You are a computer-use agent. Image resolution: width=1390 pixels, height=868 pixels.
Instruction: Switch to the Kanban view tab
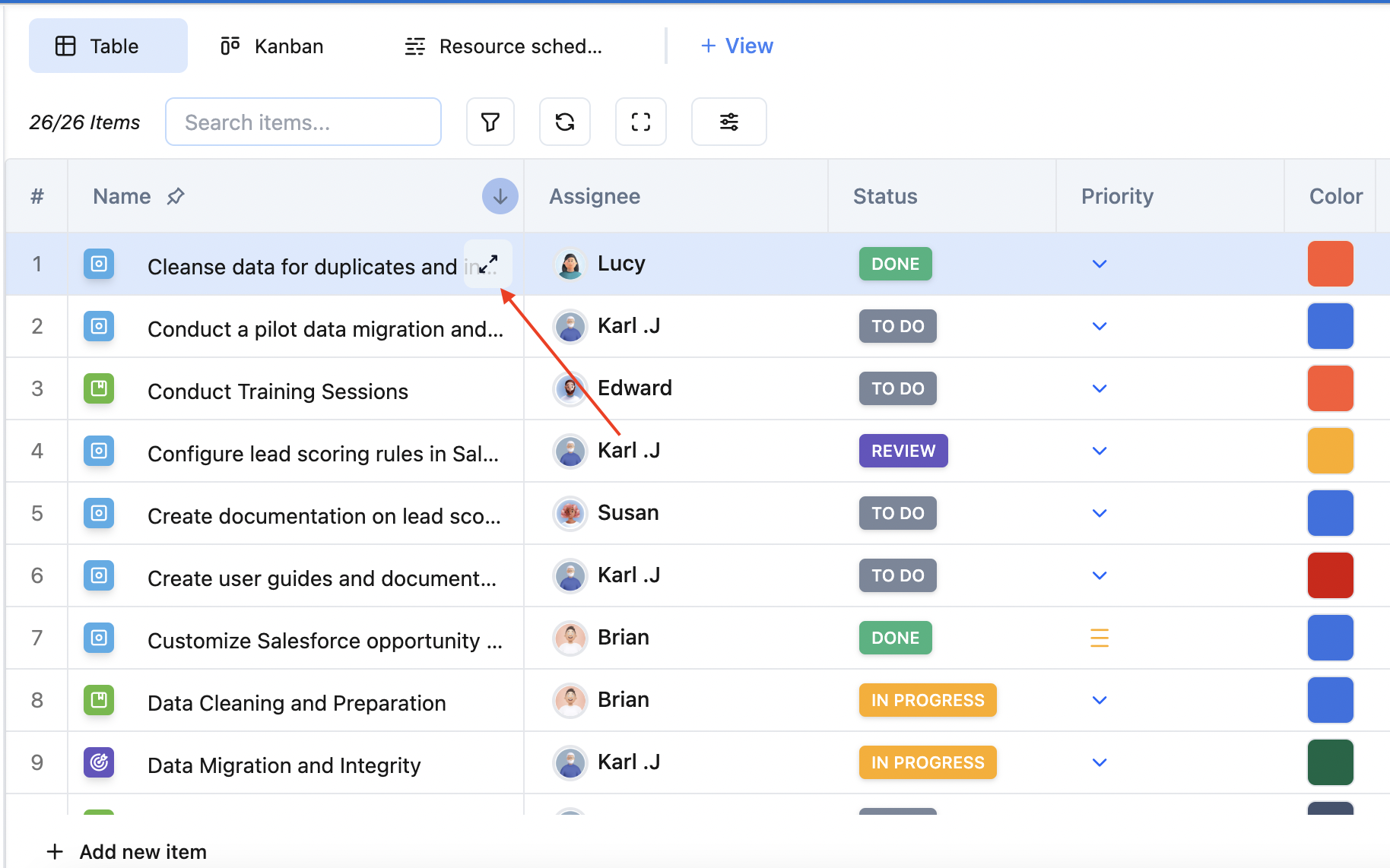272,46
